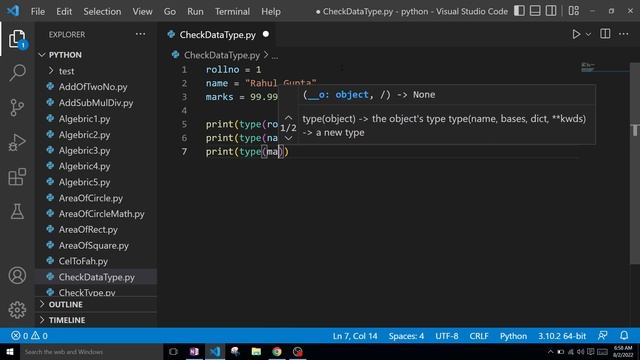Image resolution: width=640 pixels, height=360 pixels.
Task: Open the Run menu
Action: [196, 11]
